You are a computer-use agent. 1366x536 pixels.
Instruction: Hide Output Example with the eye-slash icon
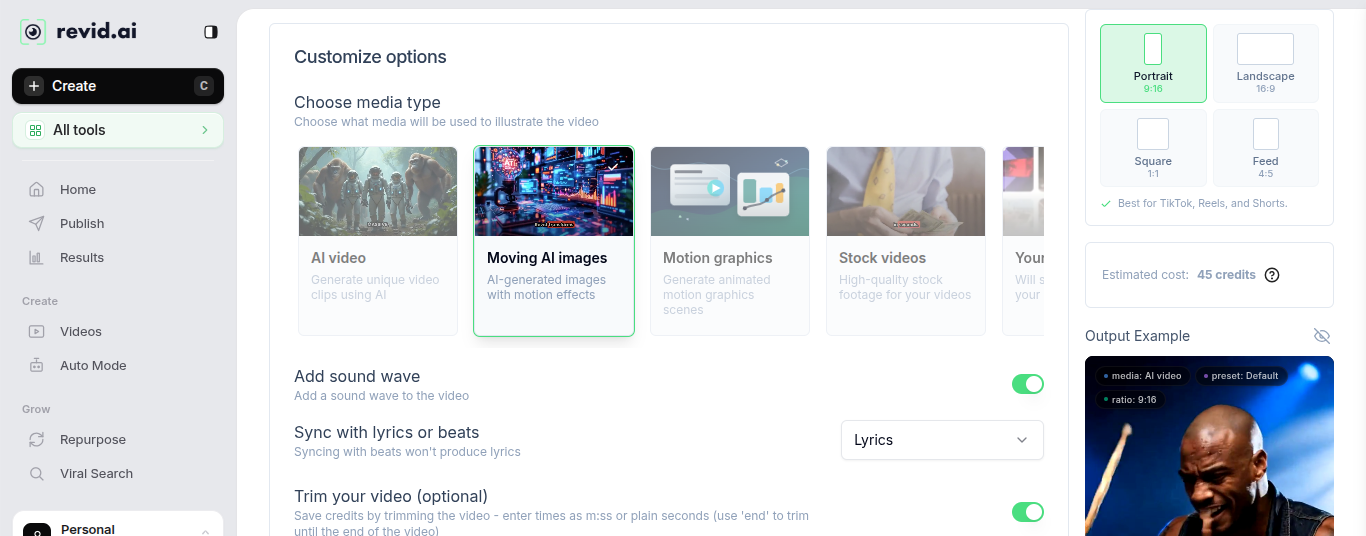click(1322, 336)
